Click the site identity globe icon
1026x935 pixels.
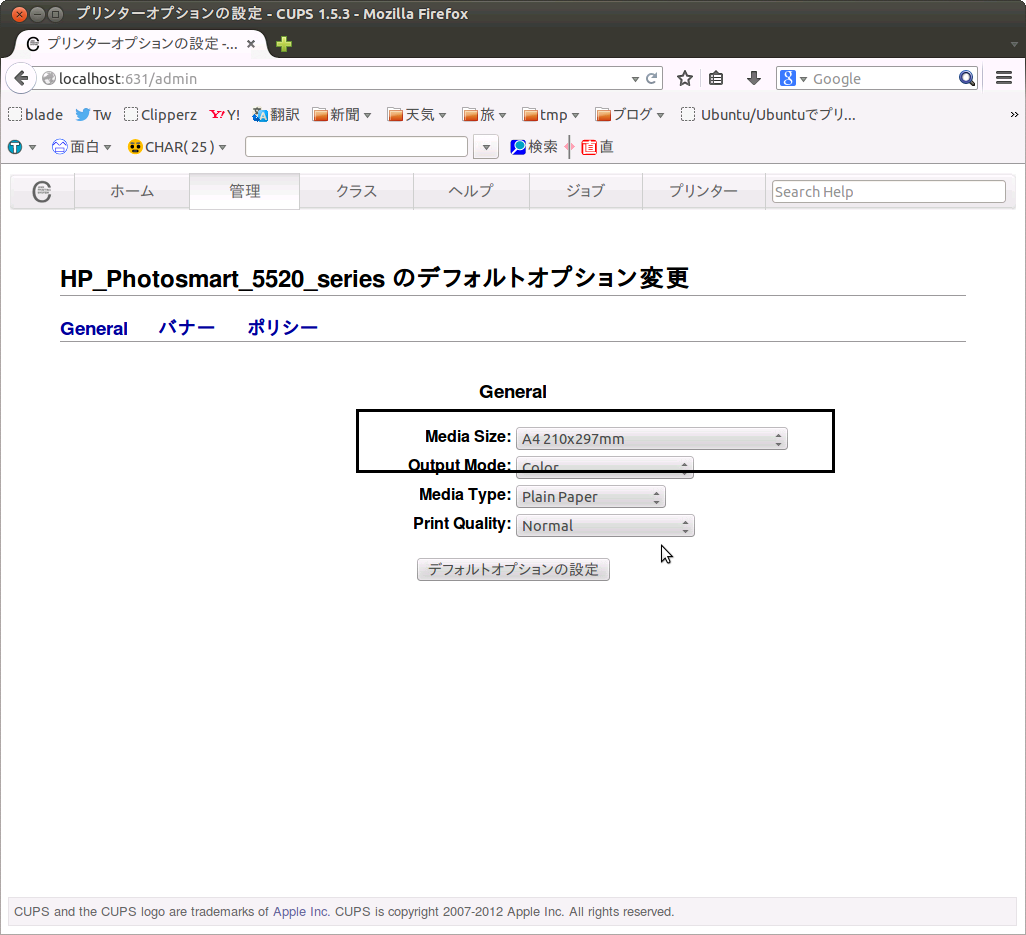click(x=48, y=79)
